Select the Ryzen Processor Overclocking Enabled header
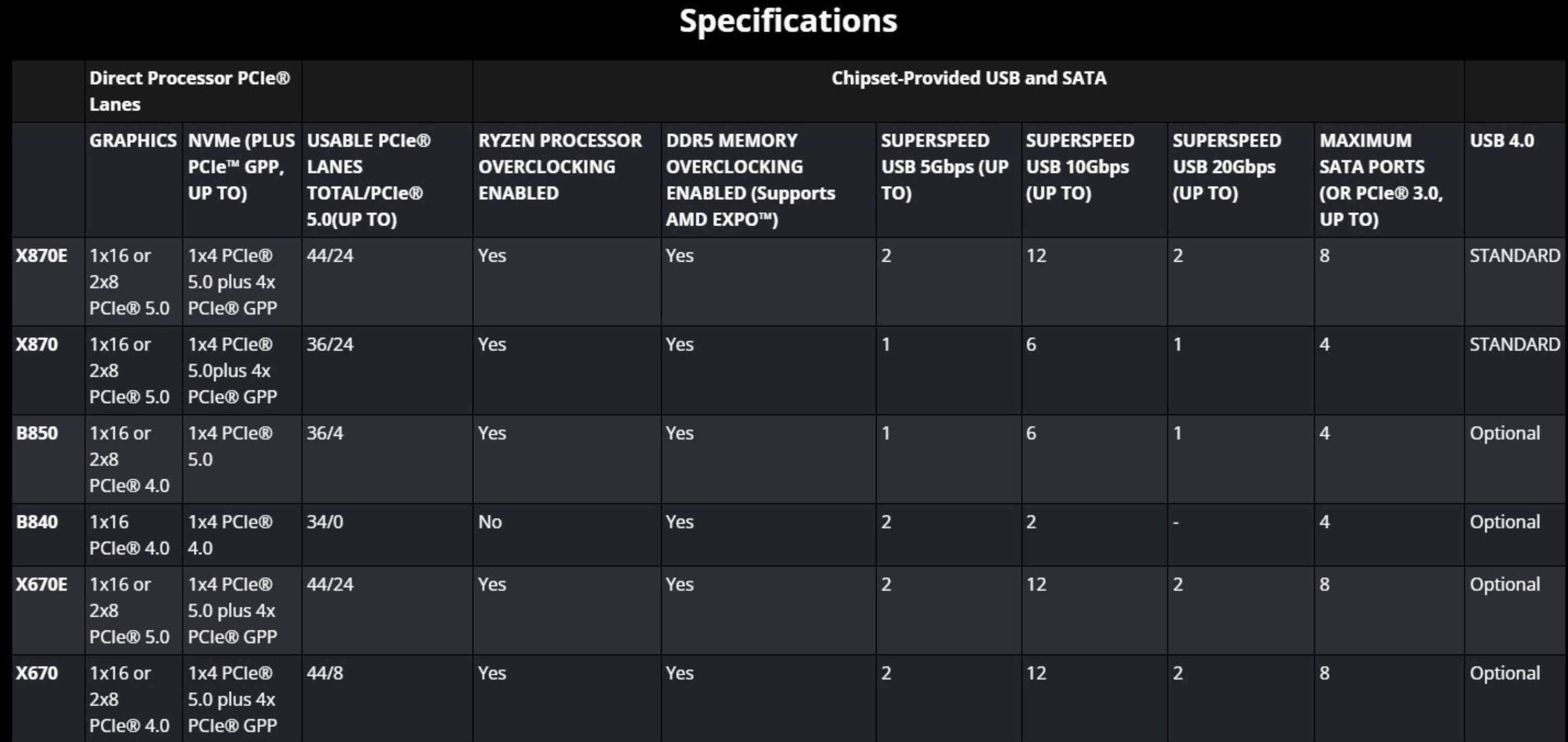This screenshot has height=742, width=1568. pos(560,166)
